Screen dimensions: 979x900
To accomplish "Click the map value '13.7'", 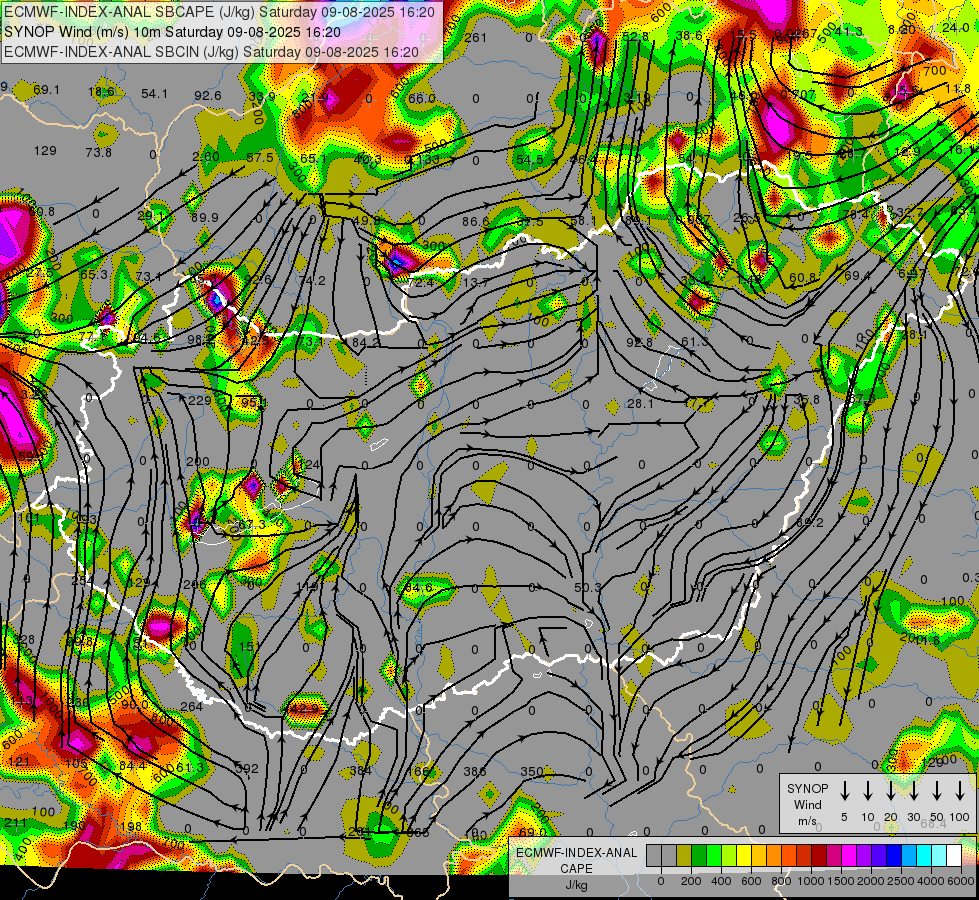I will (476, 282).
